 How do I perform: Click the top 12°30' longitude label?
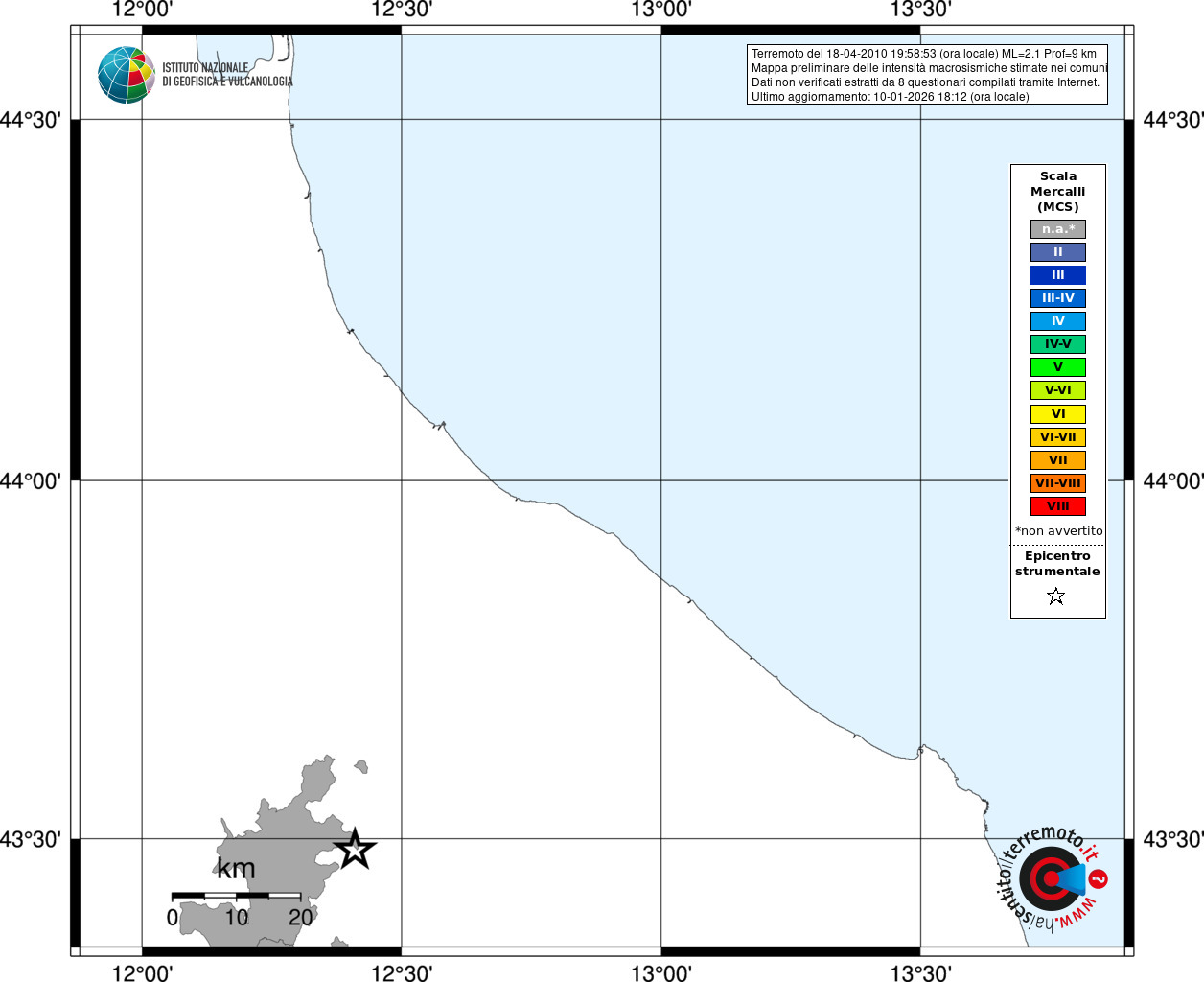[x=402, y=11]
